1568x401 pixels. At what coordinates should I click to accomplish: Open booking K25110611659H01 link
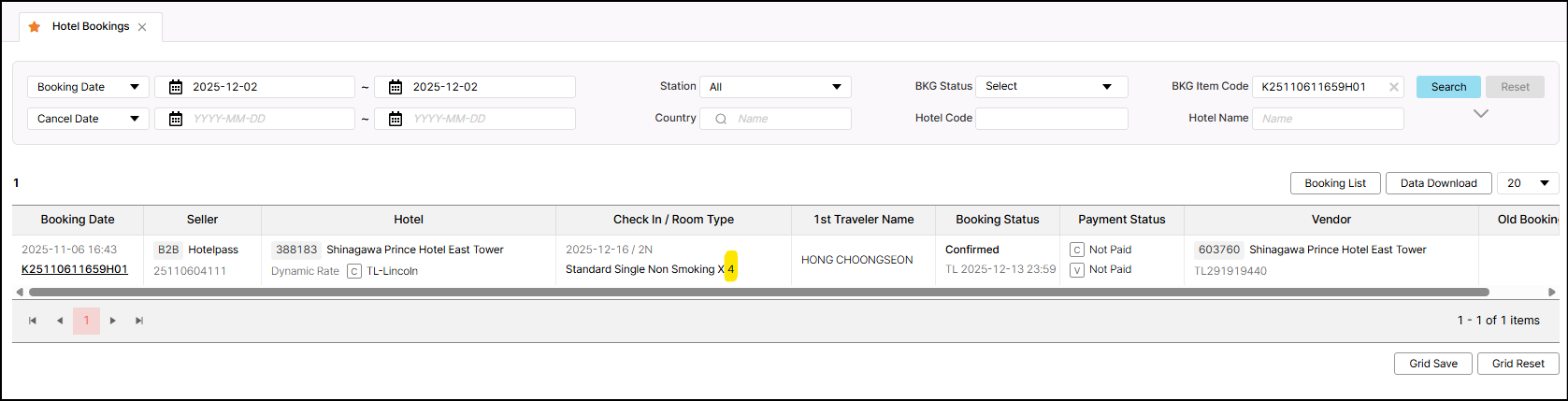coord(75,269)
